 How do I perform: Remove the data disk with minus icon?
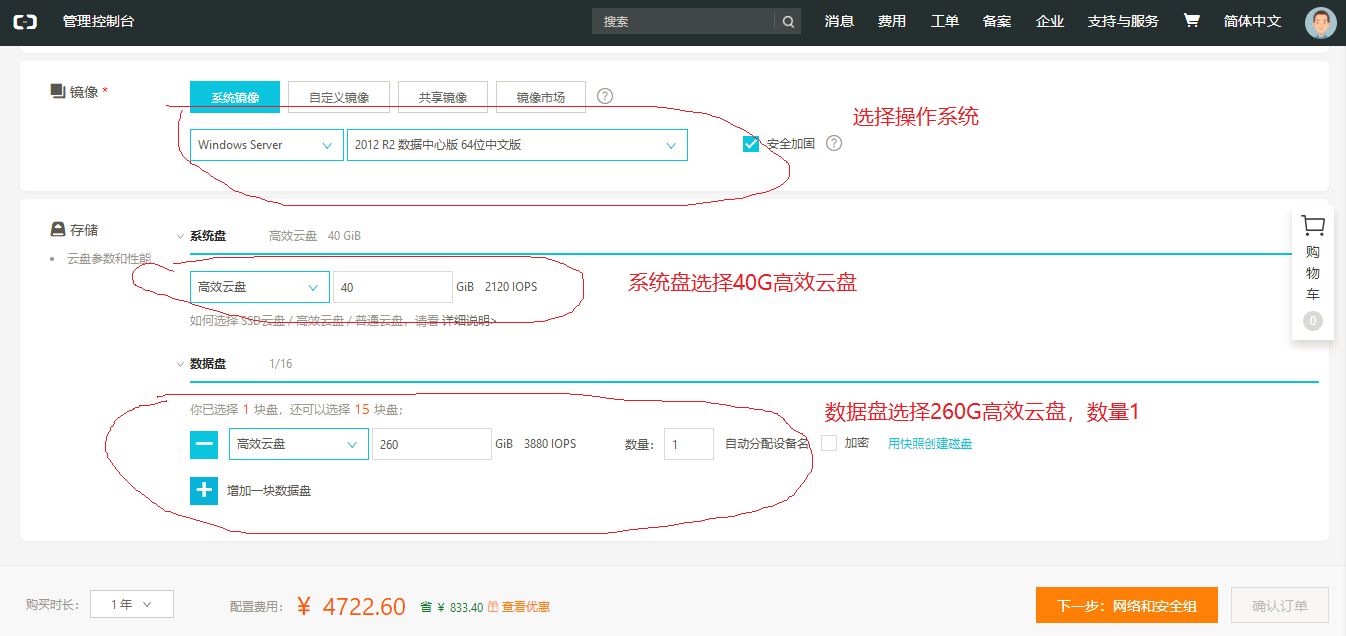(x=204, y=444)
